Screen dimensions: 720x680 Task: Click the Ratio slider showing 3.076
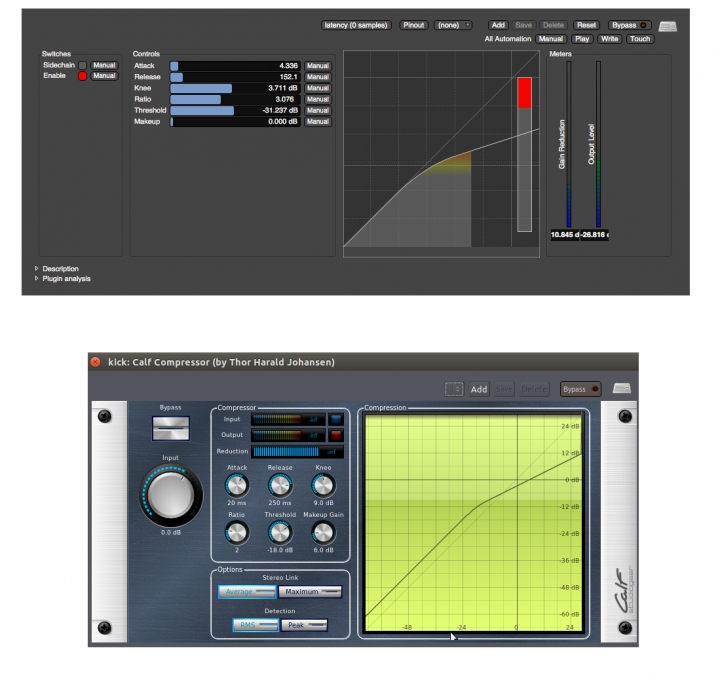click(235, 99)
